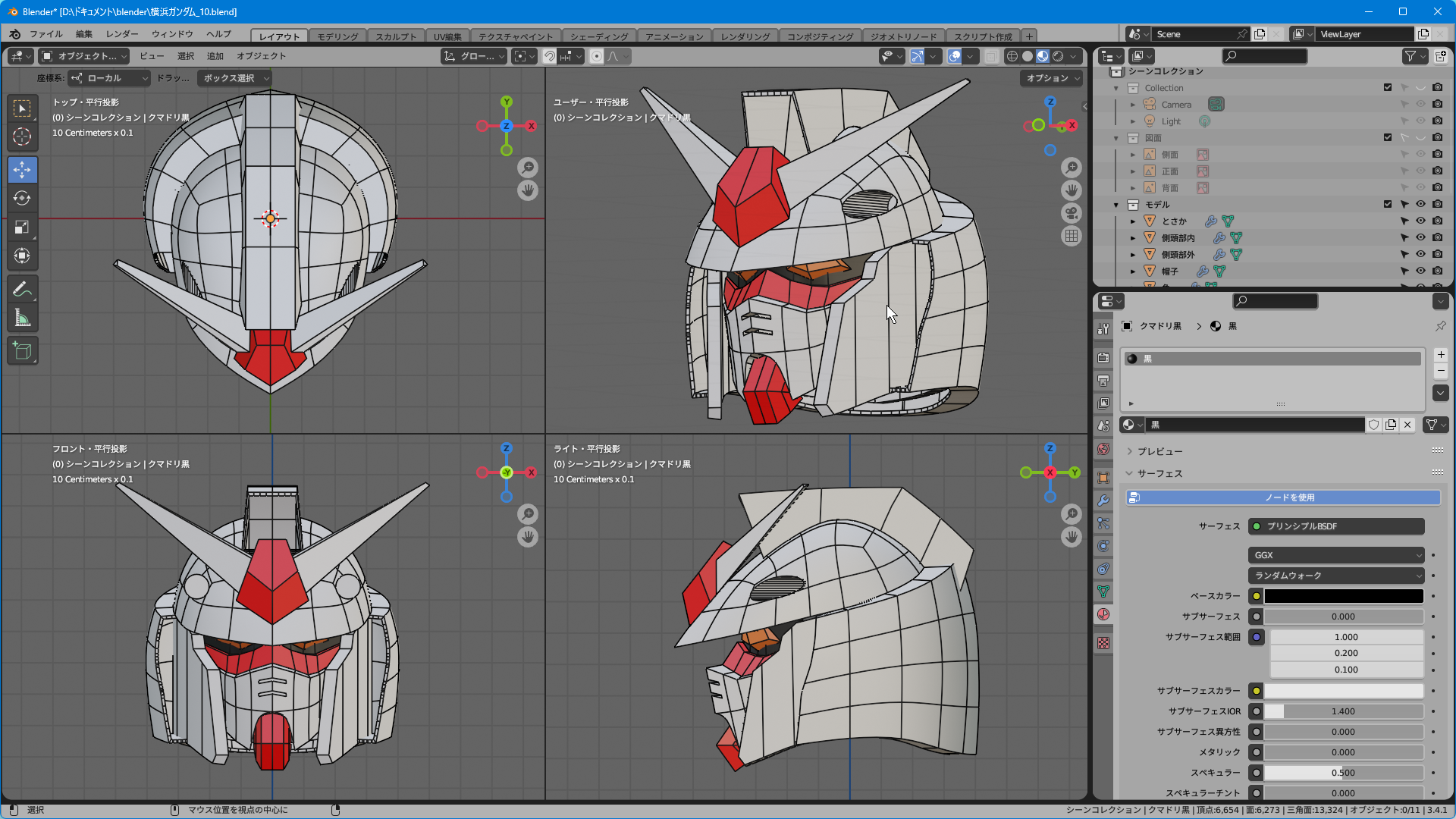1456x819 pixels.
Task: Select the Scale tool icon
Action: pos(22,227)
